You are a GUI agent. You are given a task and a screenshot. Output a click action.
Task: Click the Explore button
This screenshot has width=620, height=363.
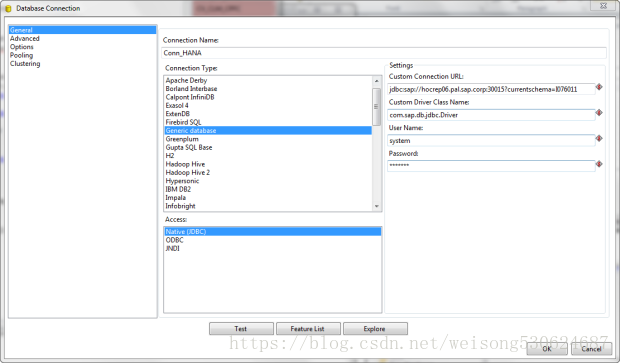(x=375, y=329)
